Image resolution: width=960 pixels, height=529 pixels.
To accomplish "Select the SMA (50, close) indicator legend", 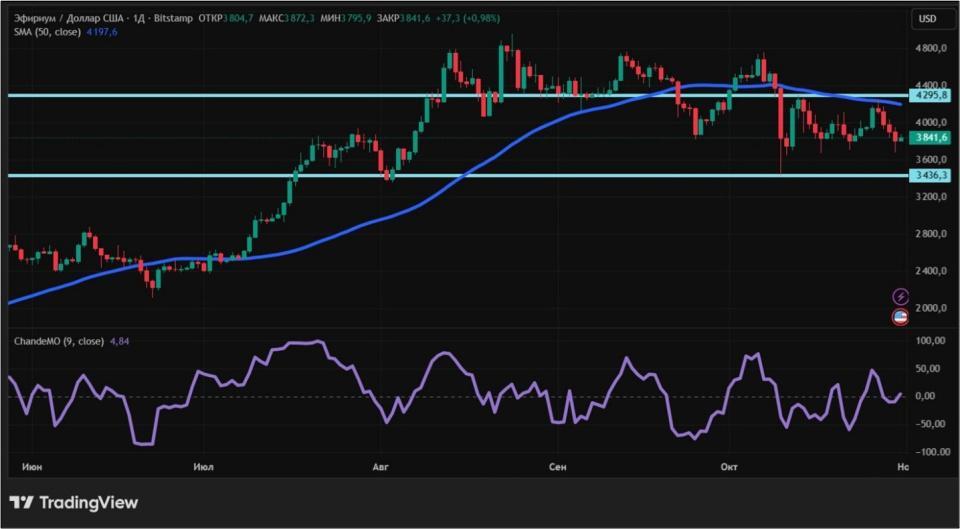I will (x=48, y=32).
